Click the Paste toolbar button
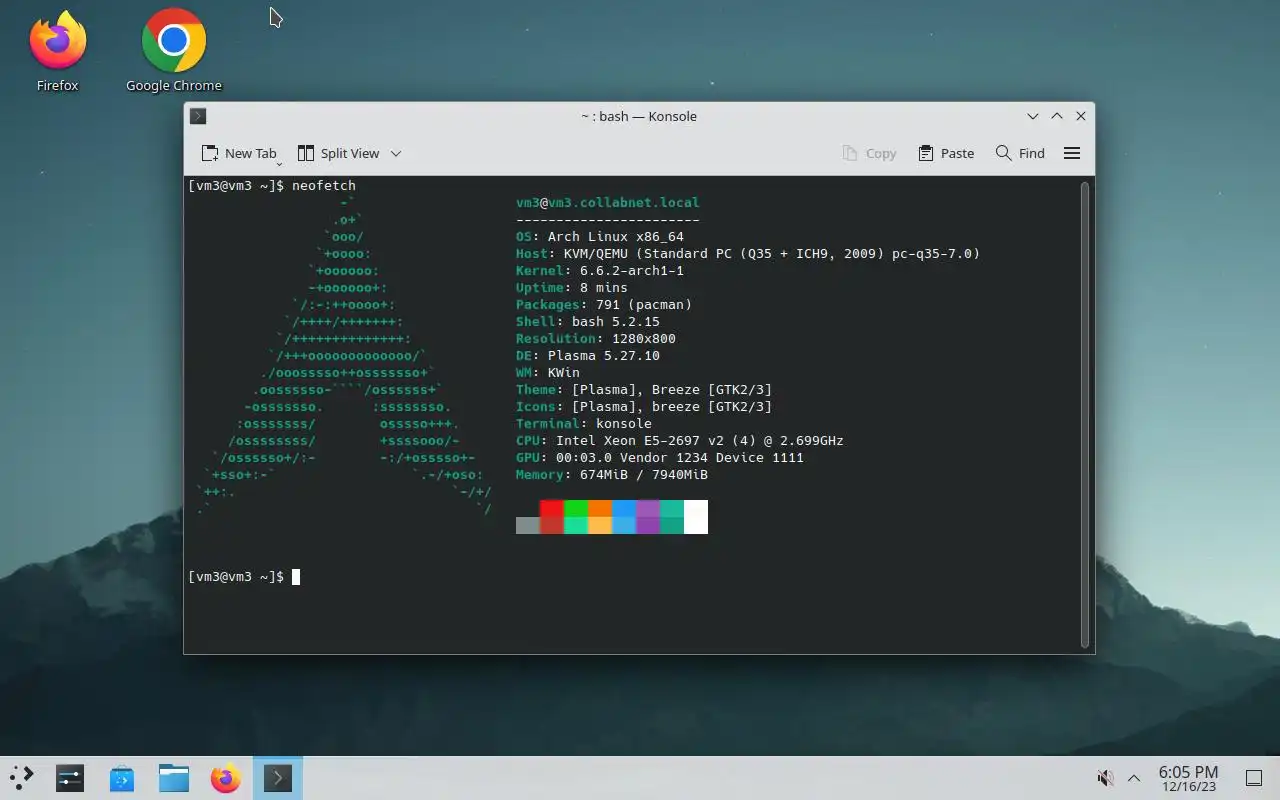The image size is (1280, 800). 945,153
